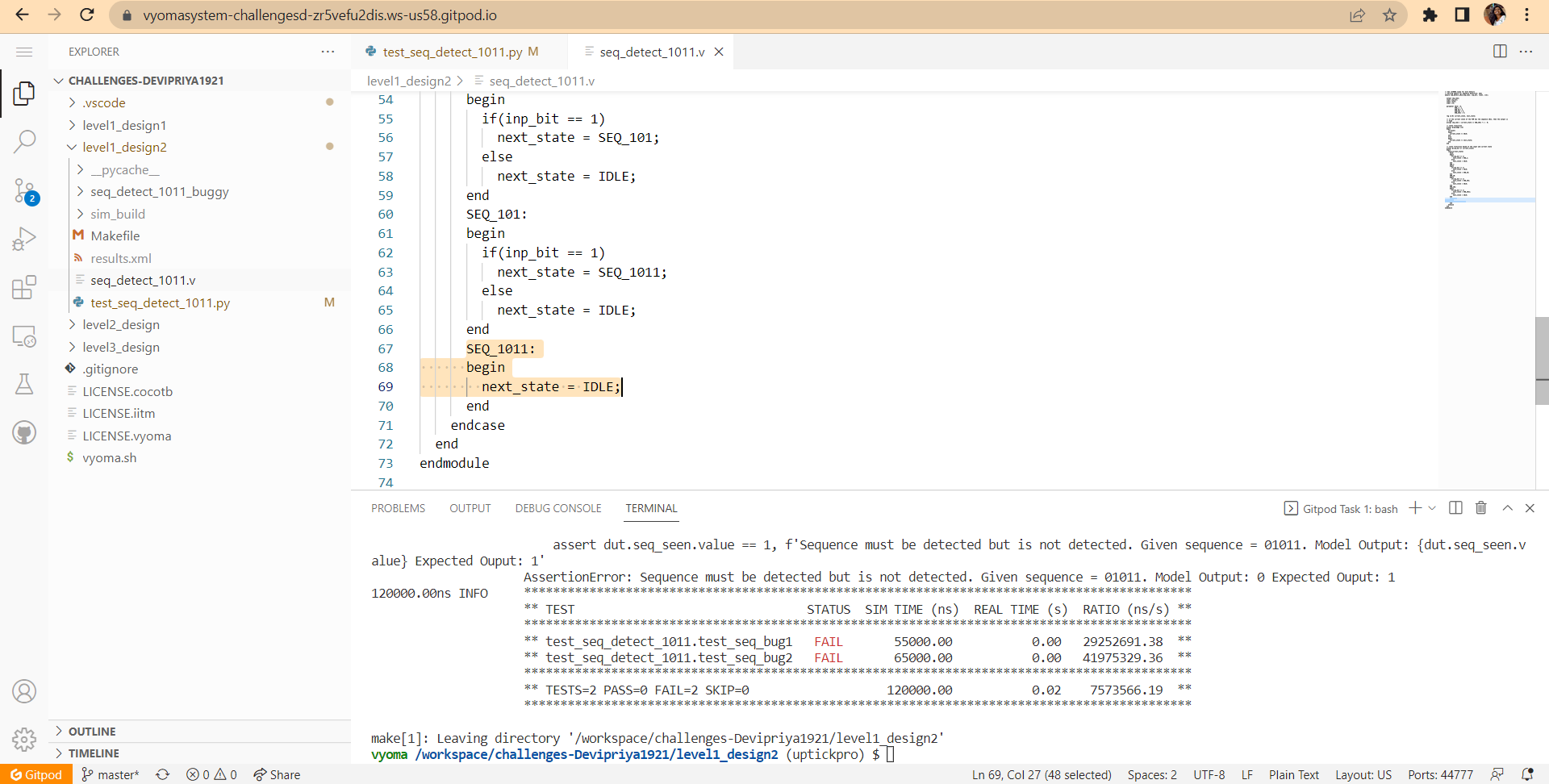Open the Extensions view
The width and height of the screenshot is (1549, 784).
point(25,287)
